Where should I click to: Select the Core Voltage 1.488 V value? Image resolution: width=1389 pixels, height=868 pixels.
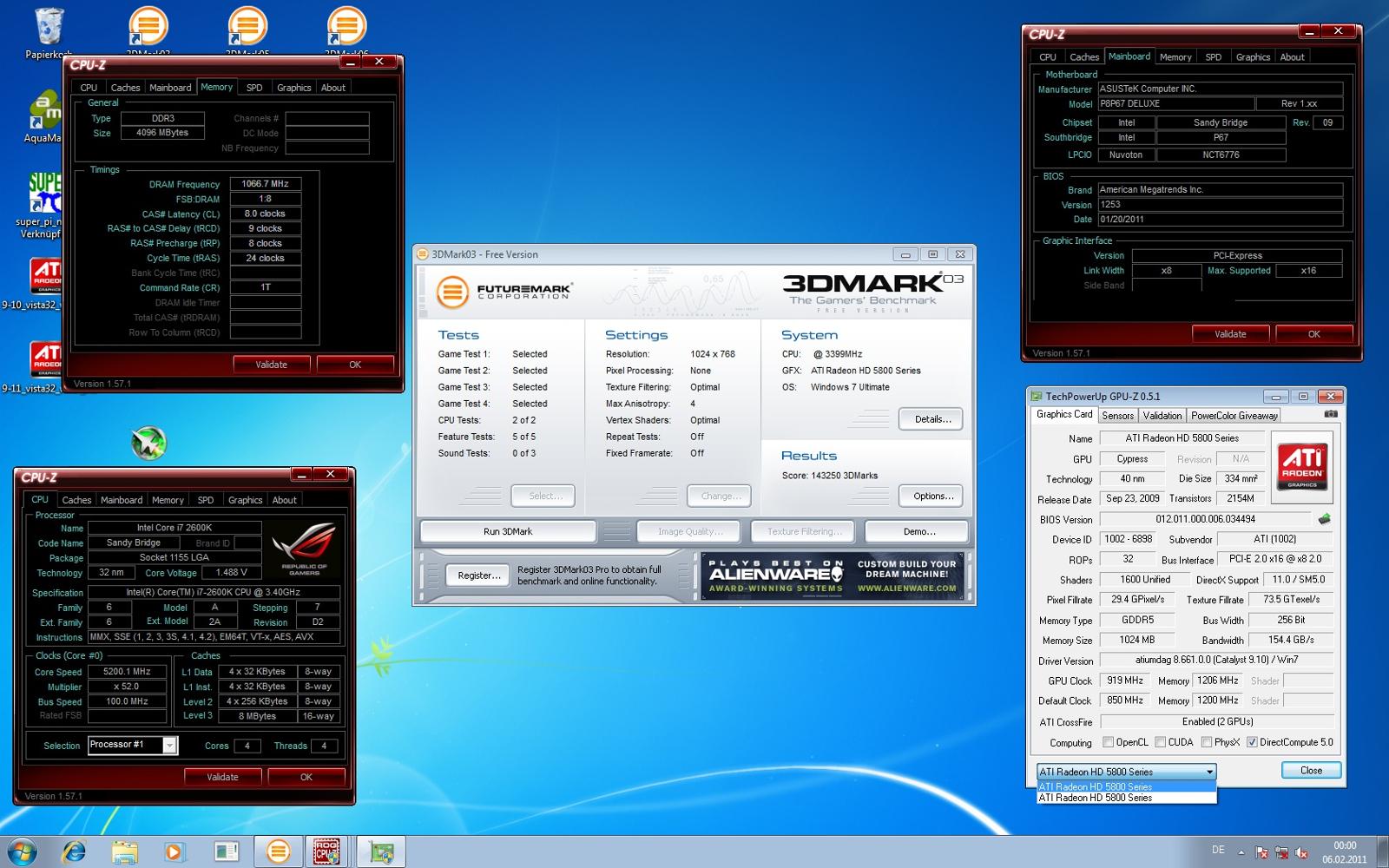(231, 573)
